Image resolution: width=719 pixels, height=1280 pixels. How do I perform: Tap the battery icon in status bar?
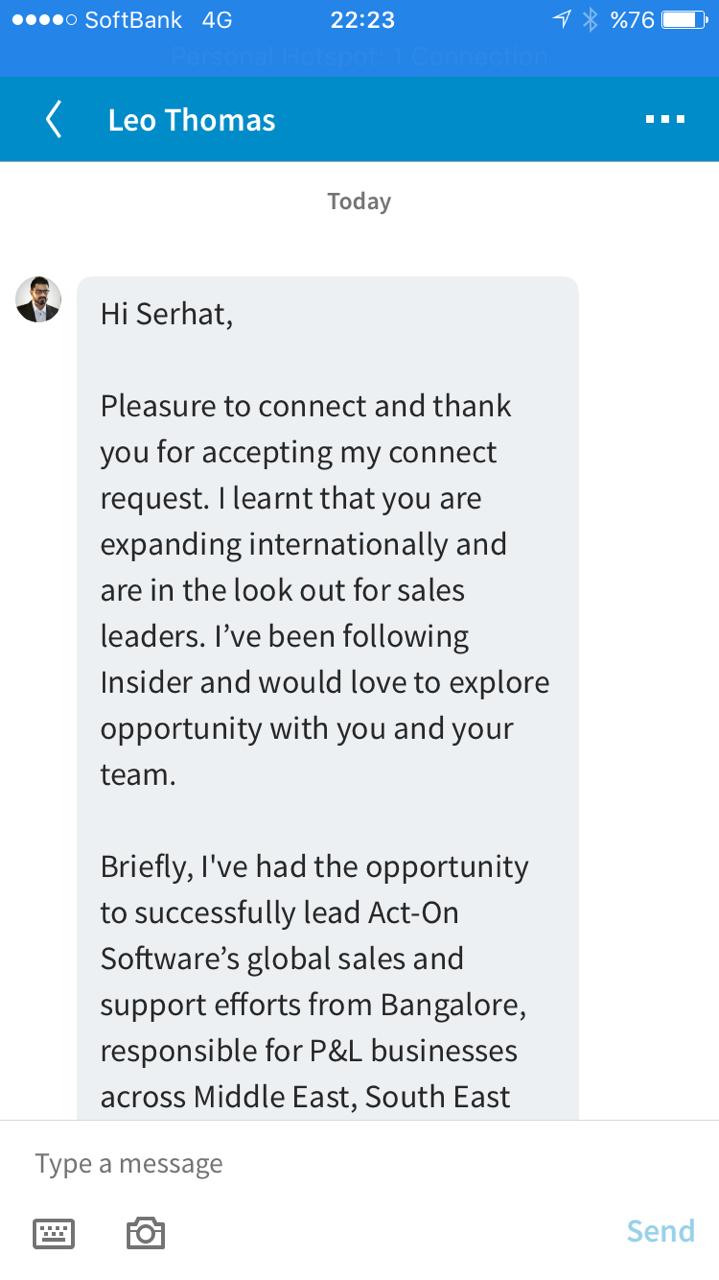(x=685, y=20)
